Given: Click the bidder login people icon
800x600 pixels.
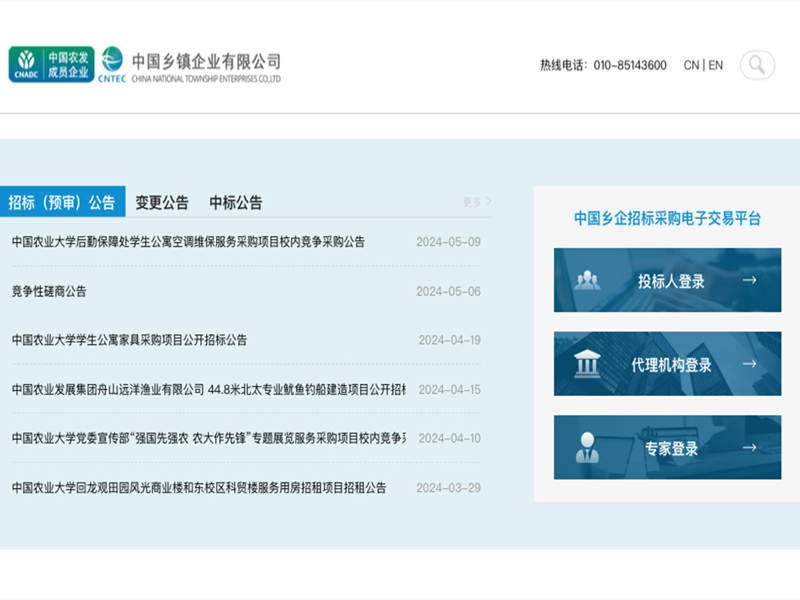Looking at the screenshot, I should tap(587, 281).
